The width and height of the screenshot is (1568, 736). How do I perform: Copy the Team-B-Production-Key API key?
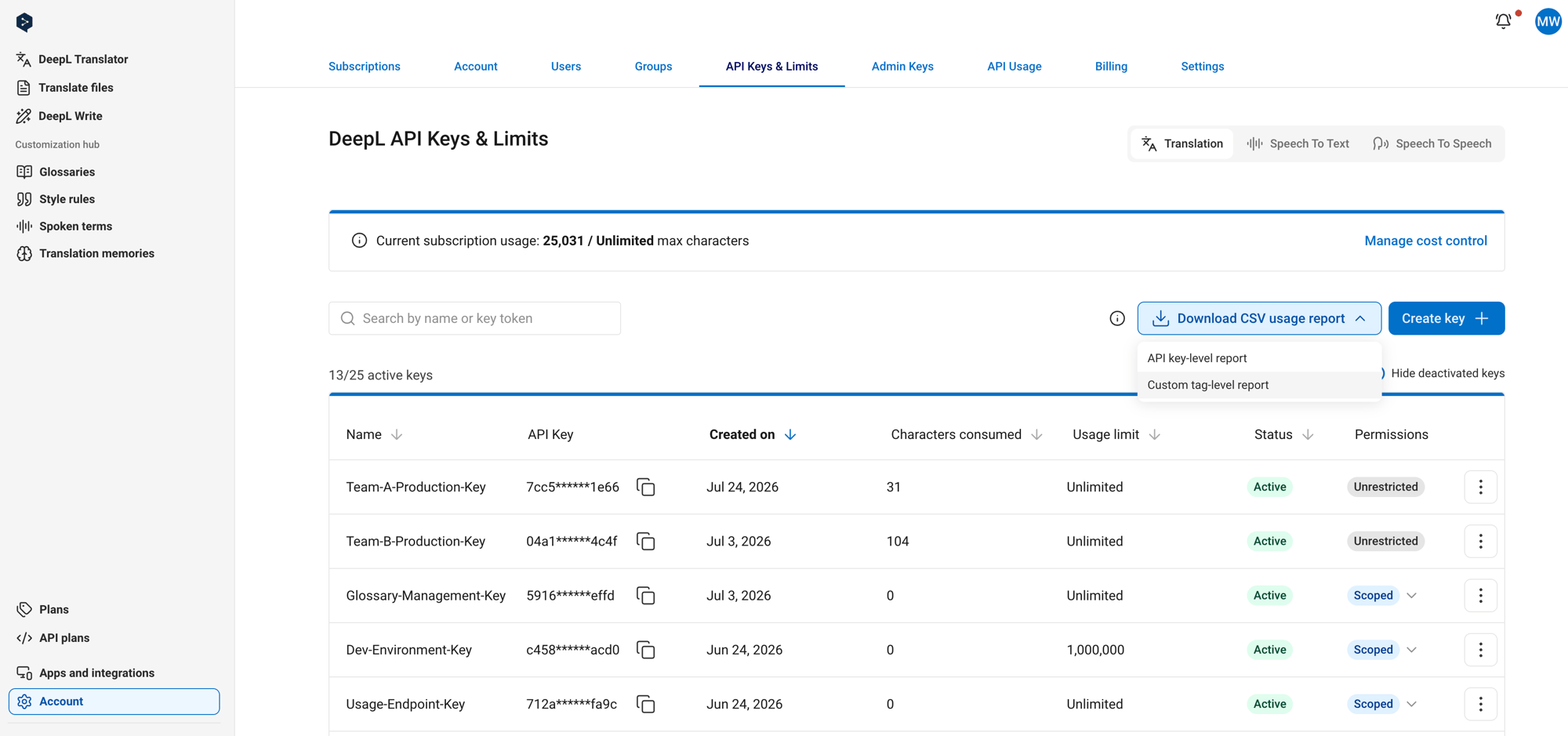coord(646,542)
